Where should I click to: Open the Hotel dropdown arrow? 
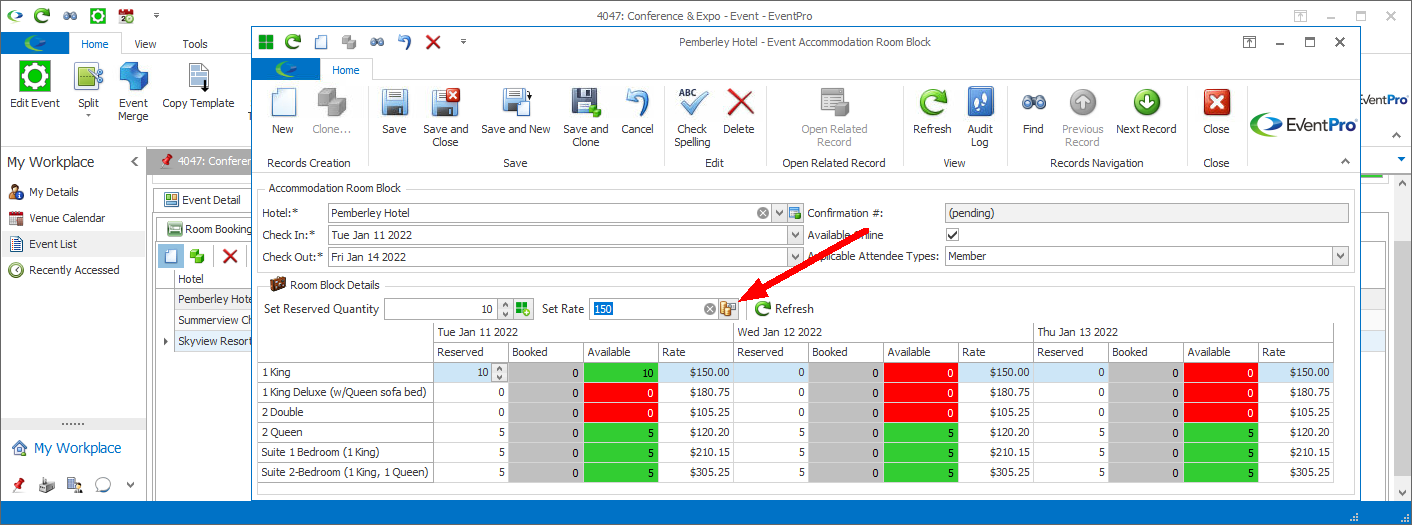click(778, 213)
